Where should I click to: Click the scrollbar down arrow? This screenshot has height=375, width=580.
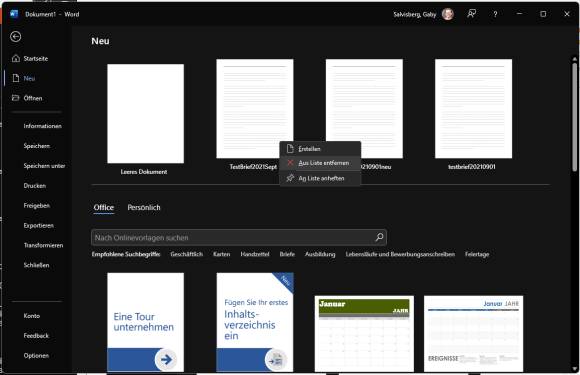(x=574, y=369)
